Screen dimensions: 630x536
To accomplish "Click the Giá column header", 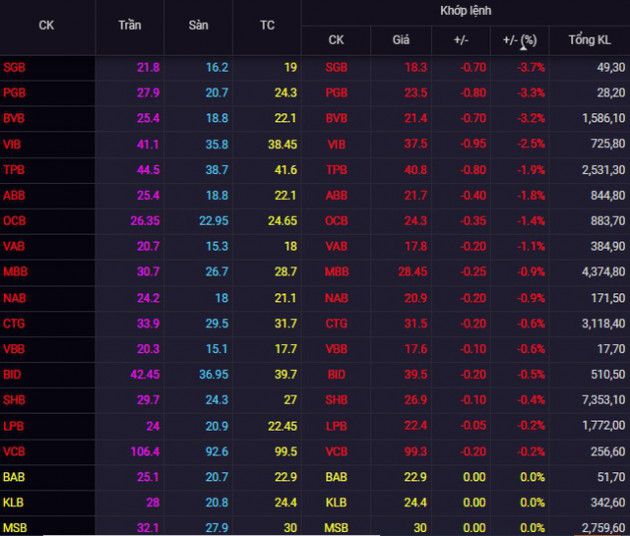I will tap(401, 40).
